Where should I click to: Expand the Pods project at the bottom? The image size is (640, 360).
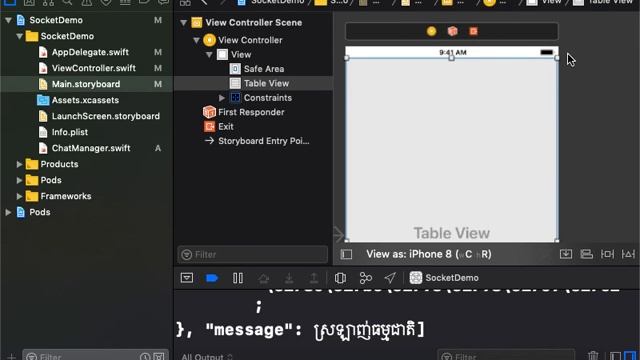[9, 212]
